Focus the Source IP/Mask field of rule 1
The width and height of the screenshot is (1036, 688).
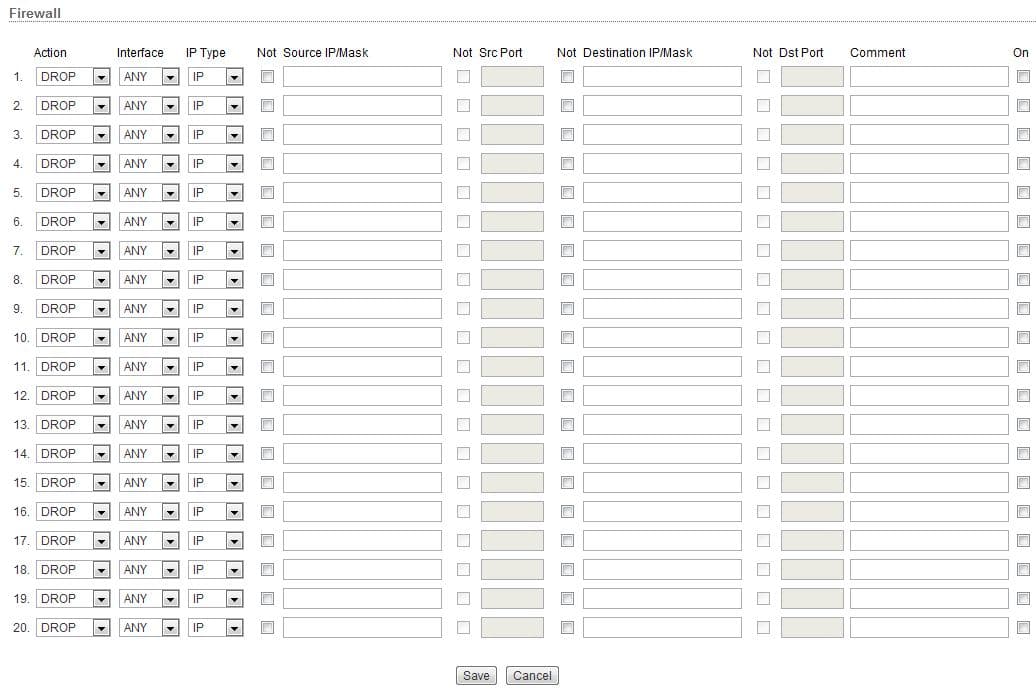362,77
